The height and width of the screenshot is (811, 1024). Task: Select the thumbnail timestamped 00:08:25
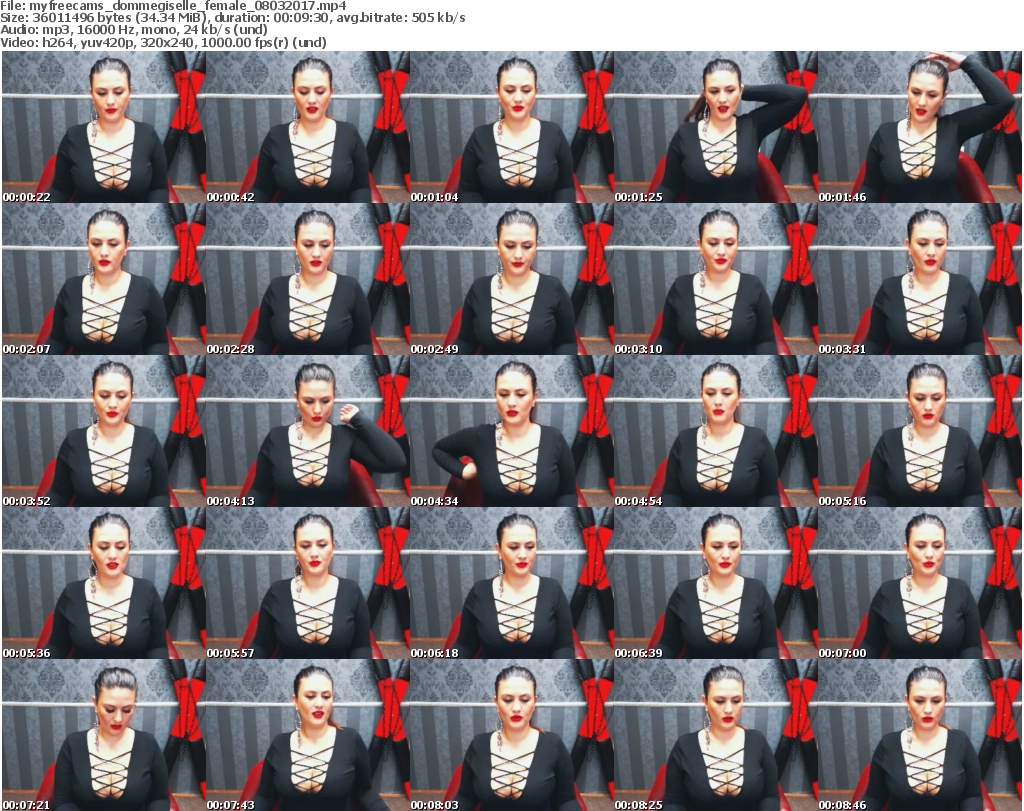click(716, 735)
